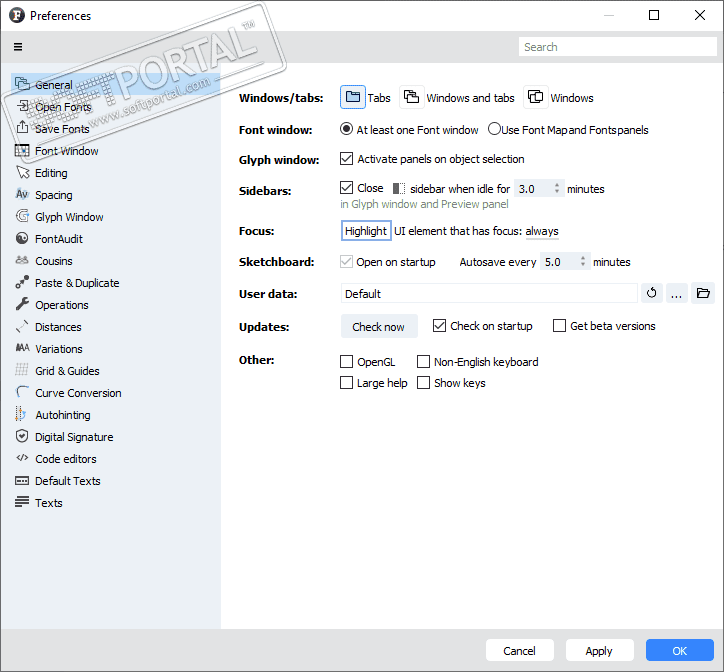The image size is (724, 672).
Task: Click Grid & Guides icon
Action: tap(22, 370)
